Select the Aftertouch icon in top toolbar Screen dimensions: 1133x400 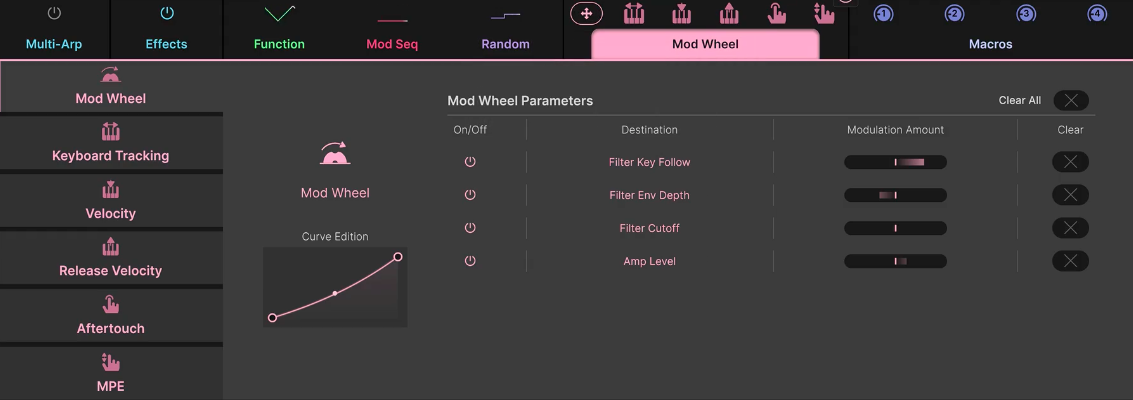(777, 13)
